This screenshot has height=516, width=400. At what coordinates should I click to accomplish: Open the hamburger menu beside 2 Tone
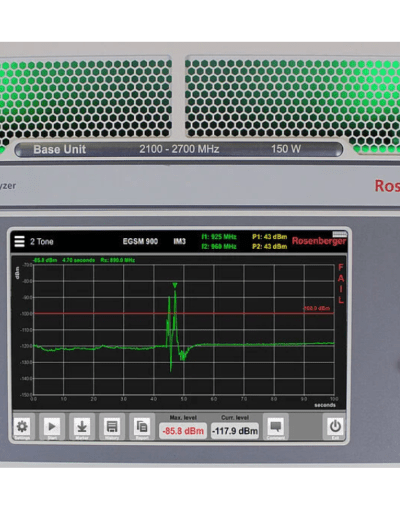19,241
